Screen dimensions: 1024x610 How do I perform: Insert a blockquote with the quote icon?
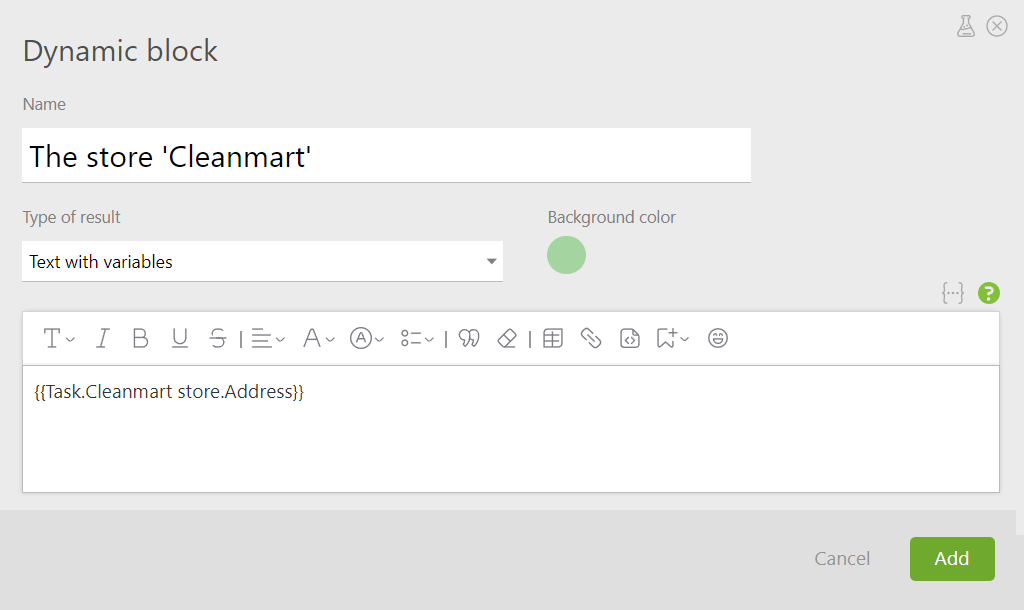(x=469, y=338)
